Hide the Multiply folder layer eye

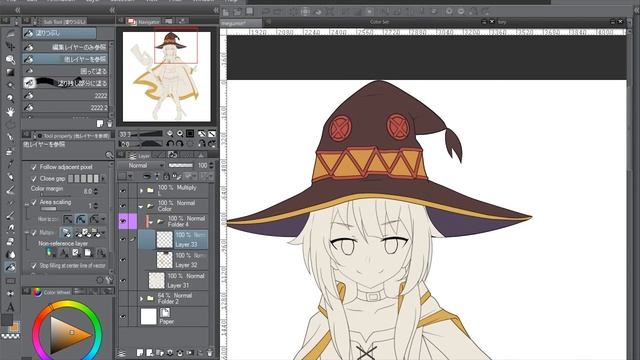[123, 191]
